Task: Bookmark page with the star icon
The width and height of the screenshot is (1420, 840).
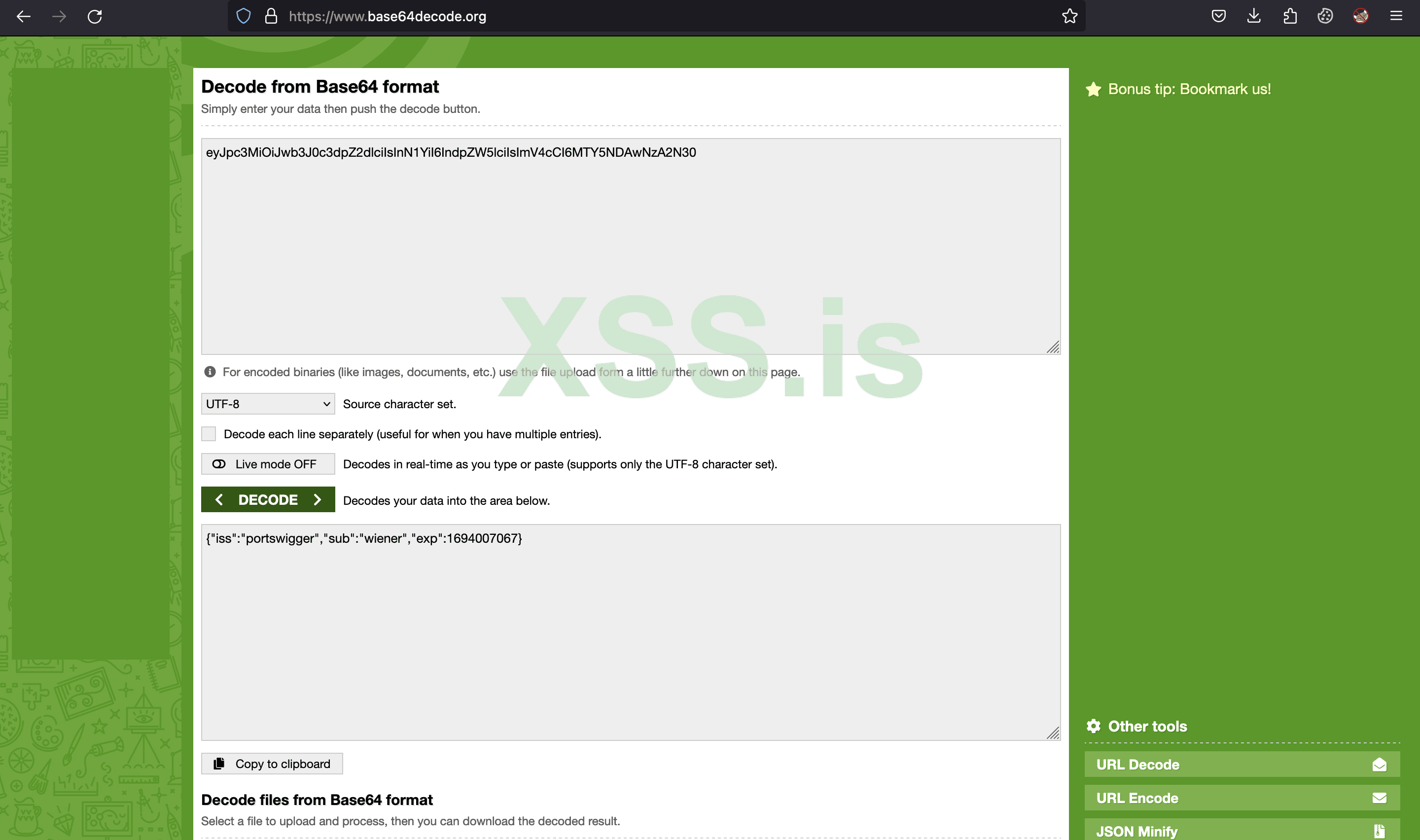Action: [x=1069, y=16]
